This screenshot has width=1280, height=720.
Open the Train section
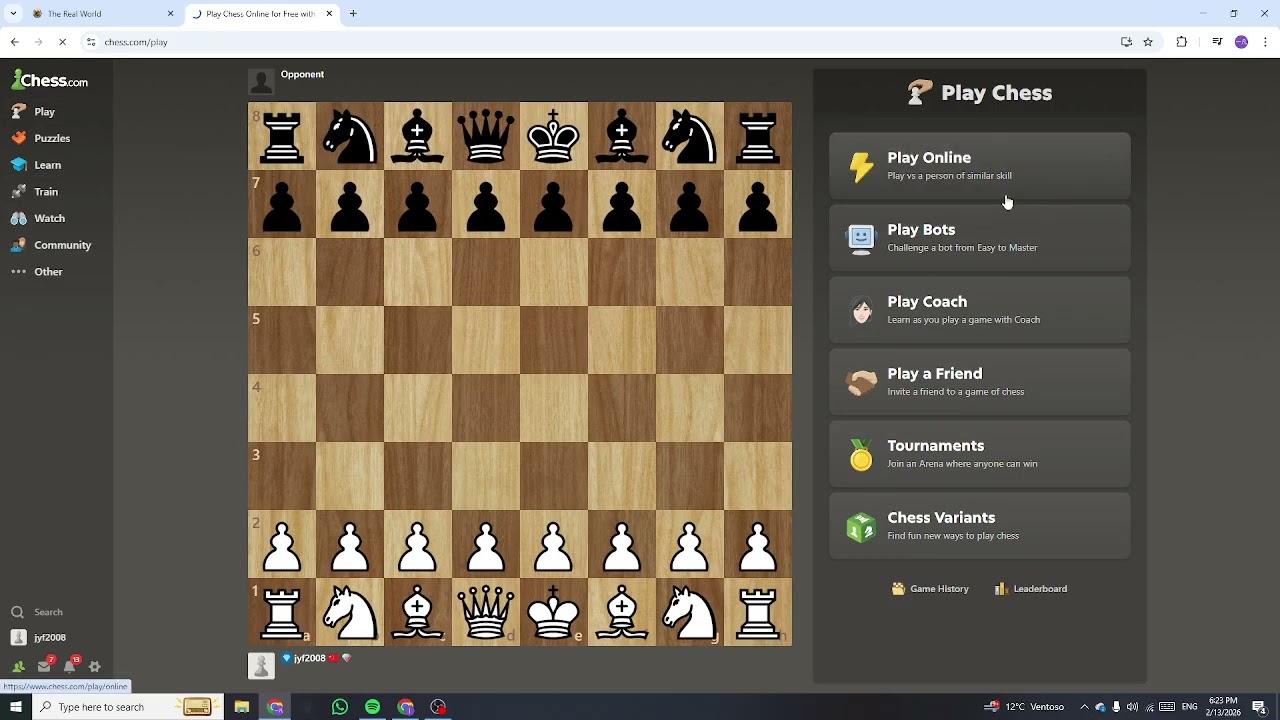[x=56, y=192]
